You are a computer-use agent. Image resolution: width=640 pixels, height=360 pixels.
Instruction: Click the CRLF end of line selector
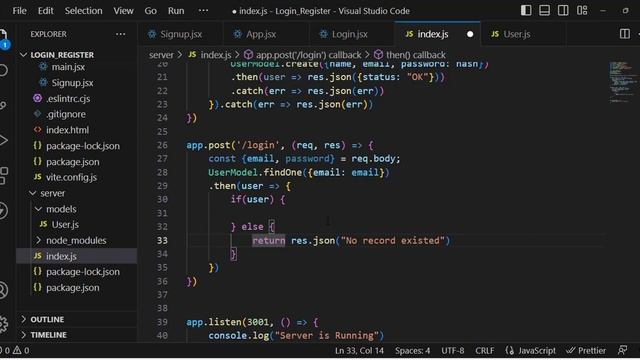pyautogui.click(x=484, y=351)
